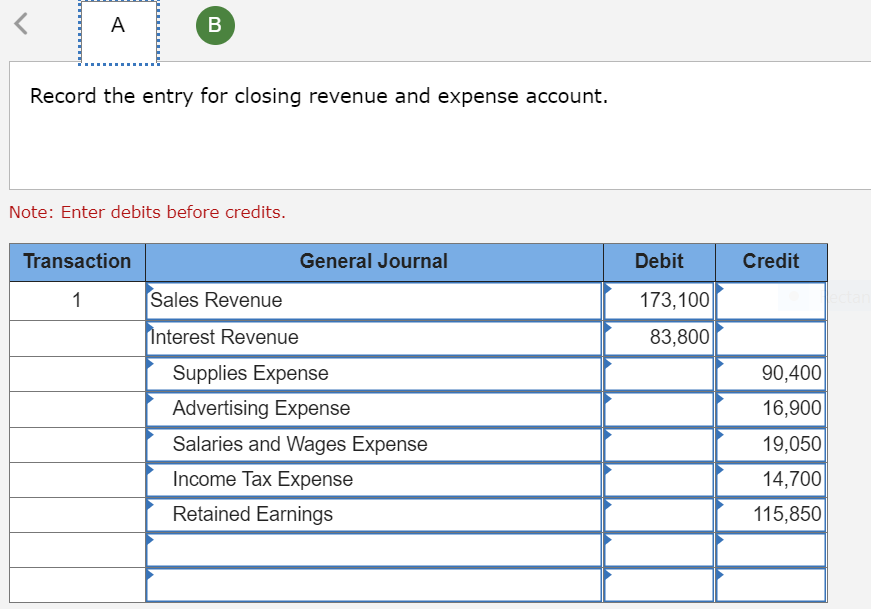Click the green B step indicator
The width and height of the screenshot is (871, 609).
pos(214,26)
